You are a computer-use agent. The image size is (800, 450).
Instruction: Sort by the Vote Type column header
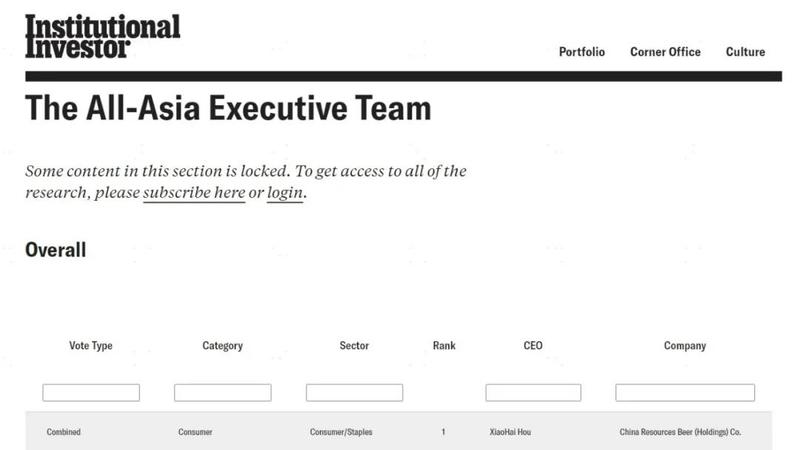point(91,346)
